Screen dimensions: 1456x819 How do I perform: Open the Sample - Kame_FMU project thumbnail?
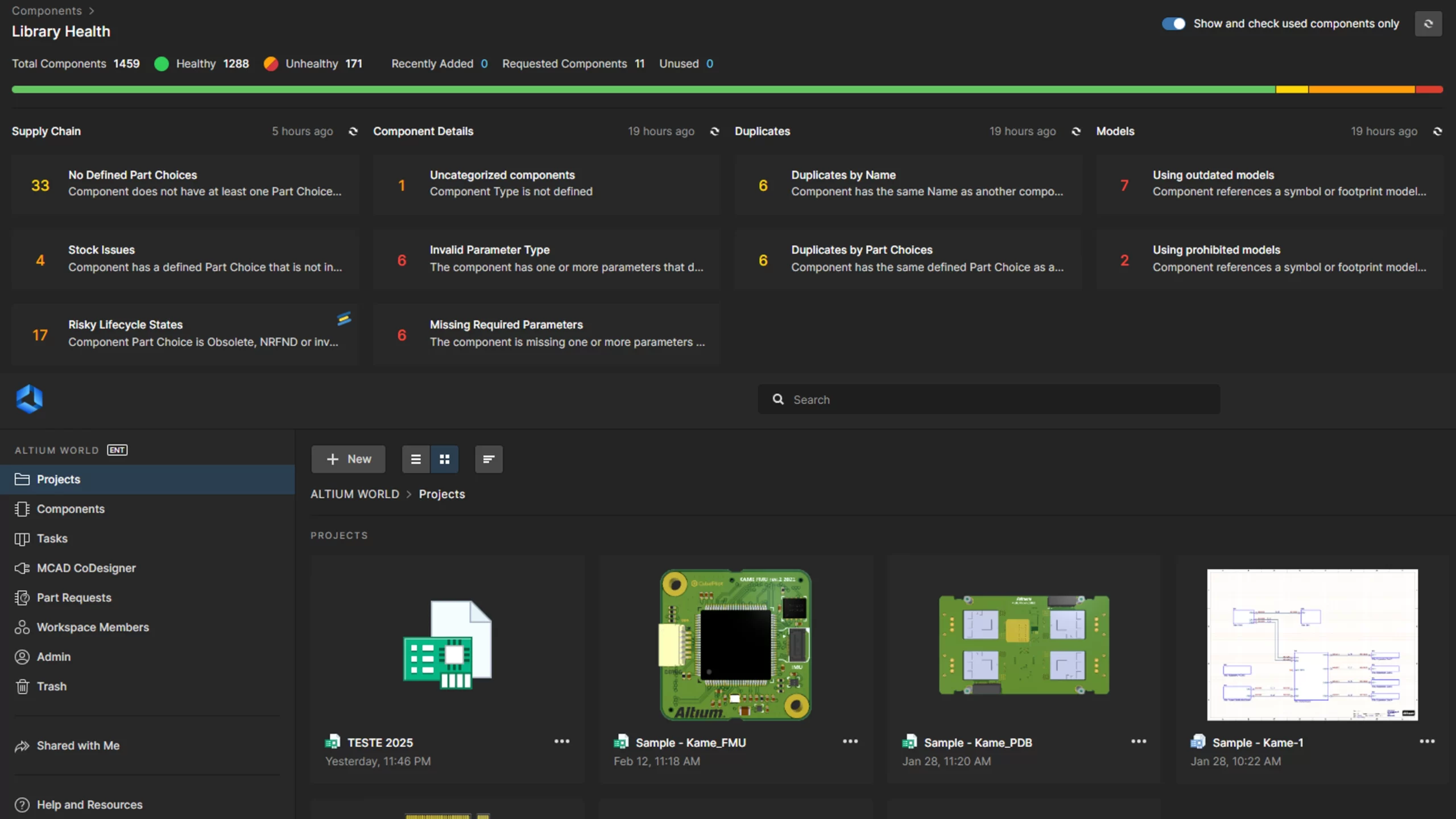tap(736, 644)
